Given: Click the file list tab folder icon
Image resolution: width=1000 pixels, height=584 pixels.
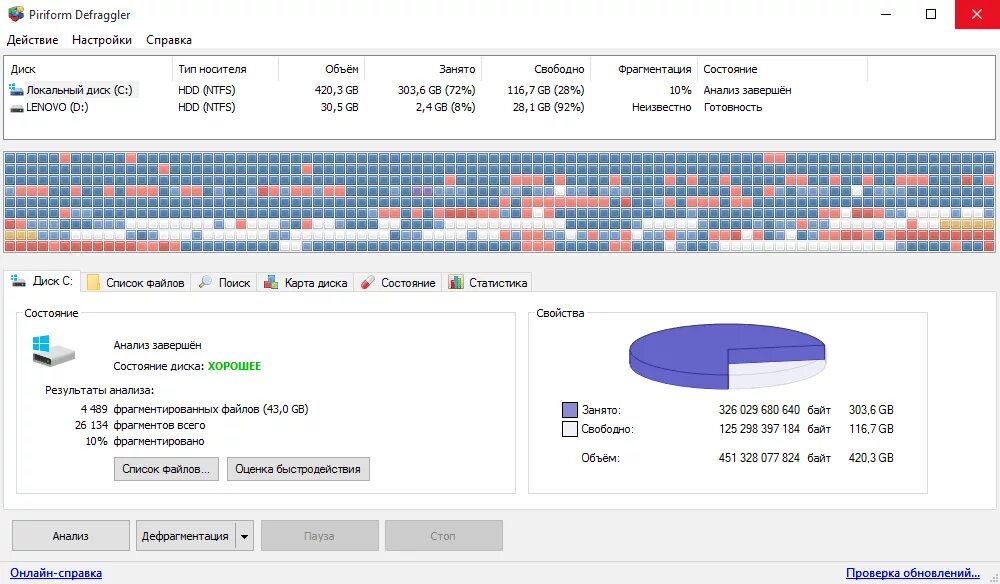Looking at the screenshot, I should 93,282.
